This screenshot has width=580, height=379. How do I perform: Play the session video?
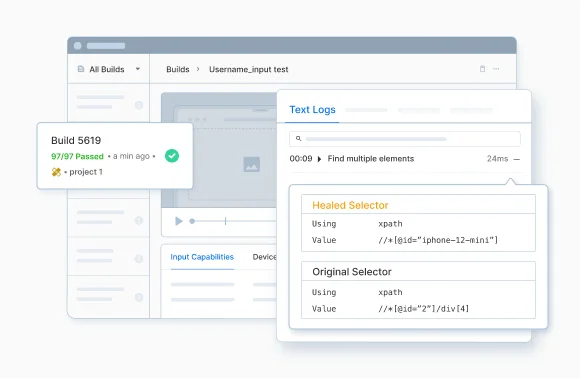tap(179, 221)
